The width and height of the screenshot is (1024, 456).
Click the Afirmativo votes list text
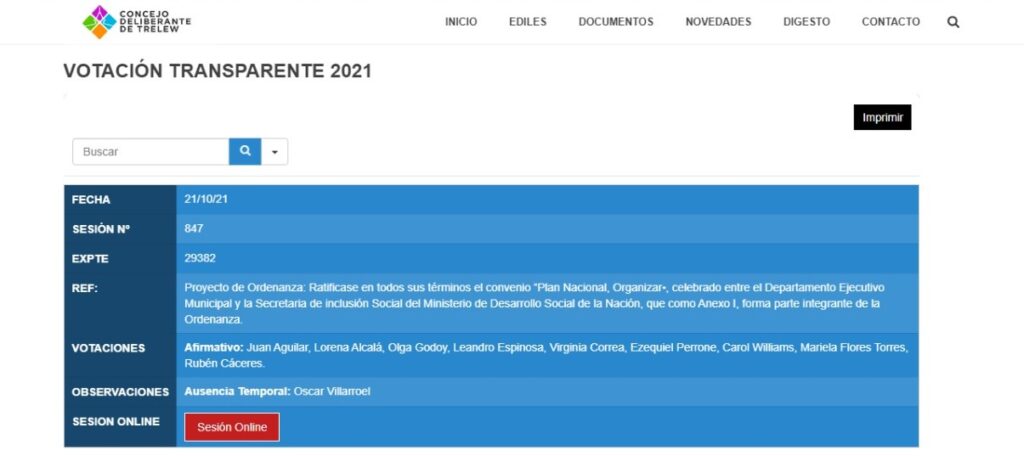click(x=546, y=355)
